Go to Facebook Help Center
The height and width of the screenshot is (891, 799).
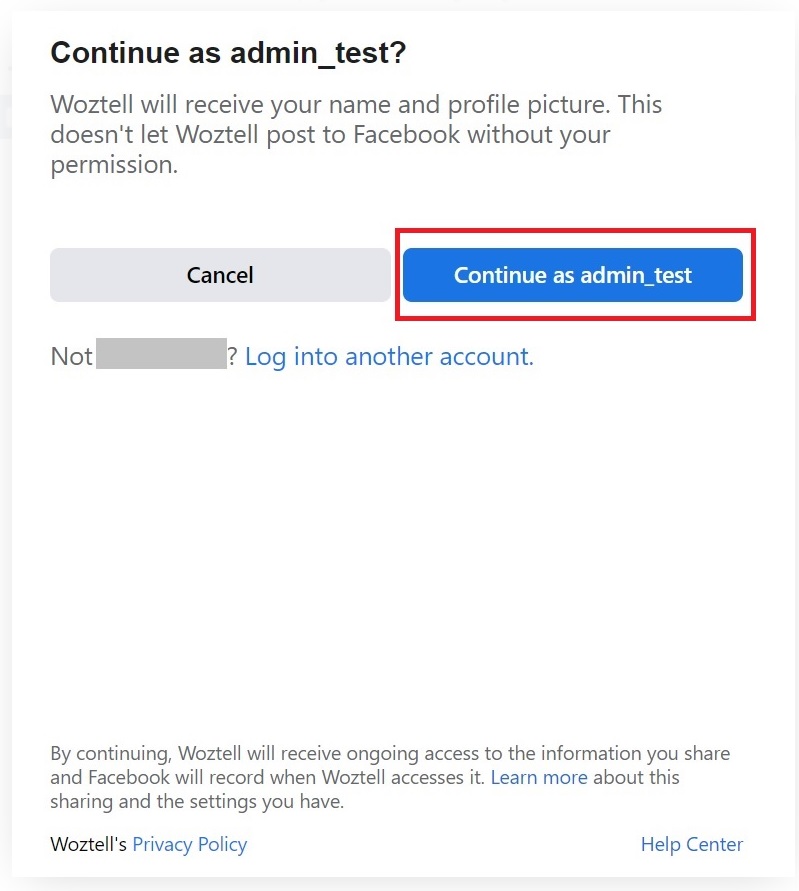691,845
